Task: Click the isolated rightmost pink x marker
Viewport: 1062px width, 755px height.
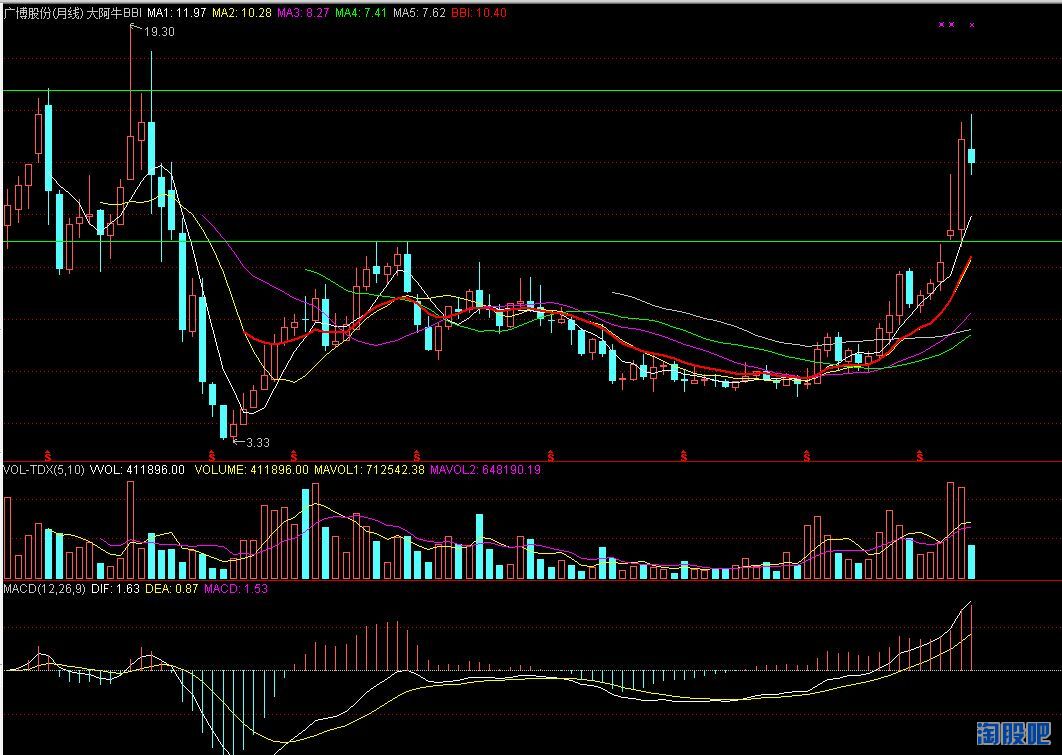Action: point(972,25)
